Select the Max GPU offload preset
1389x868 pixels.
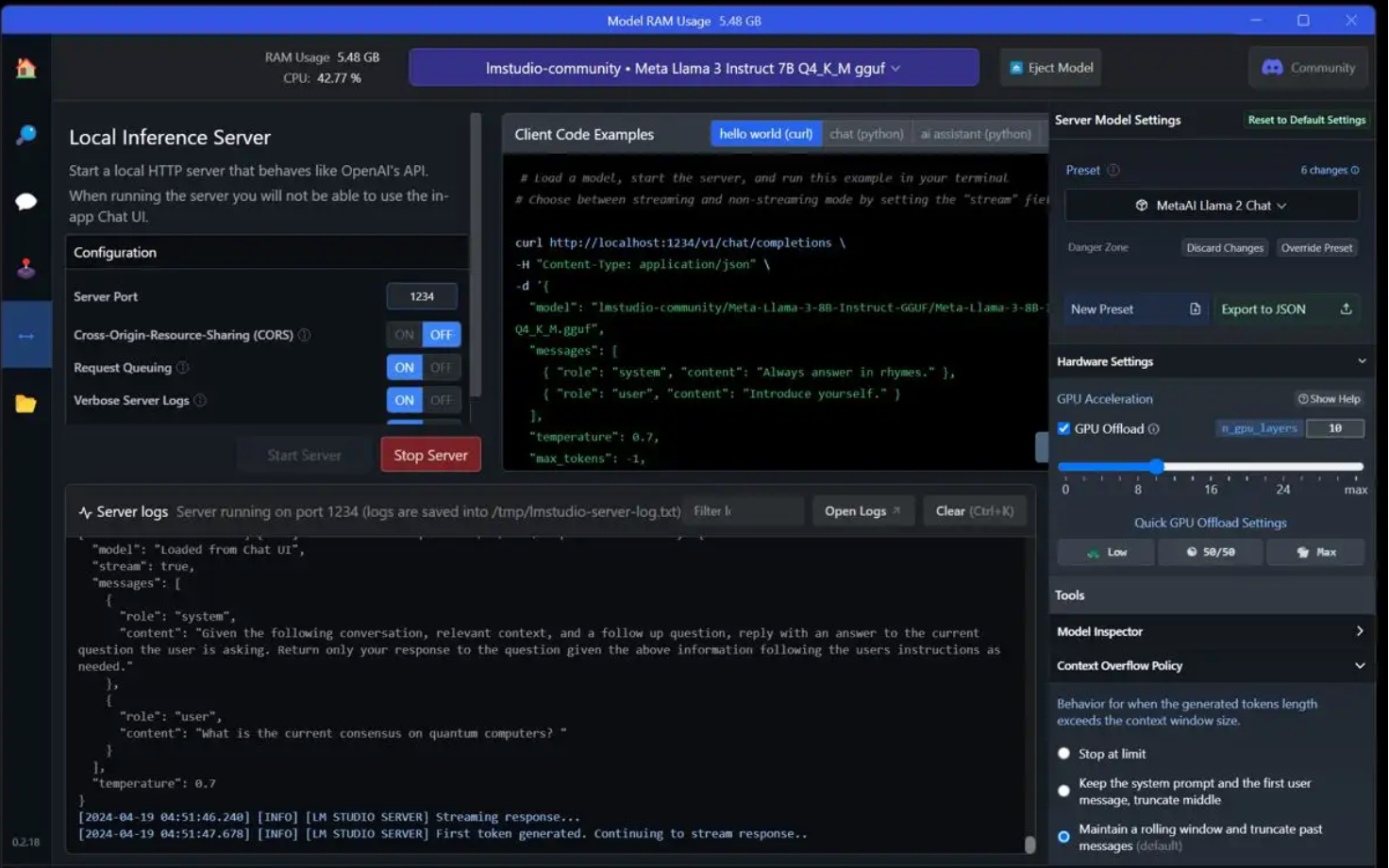tap(1316, 553)
